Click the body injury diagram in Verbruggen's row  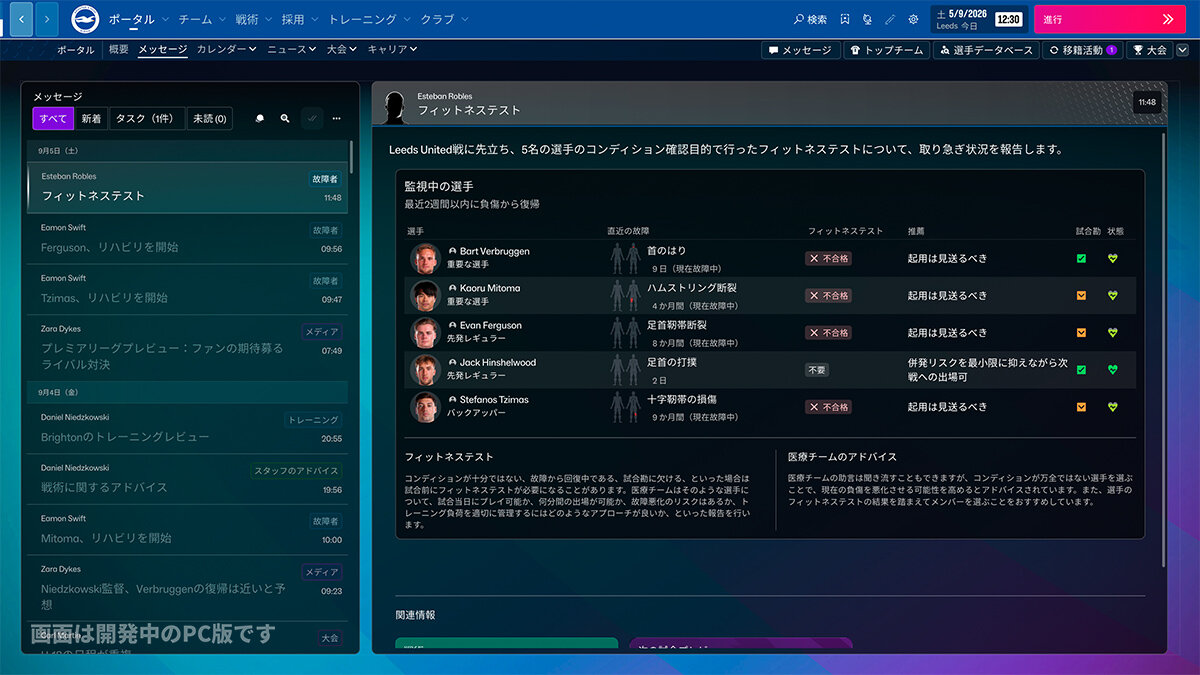[x=625, y=258]
